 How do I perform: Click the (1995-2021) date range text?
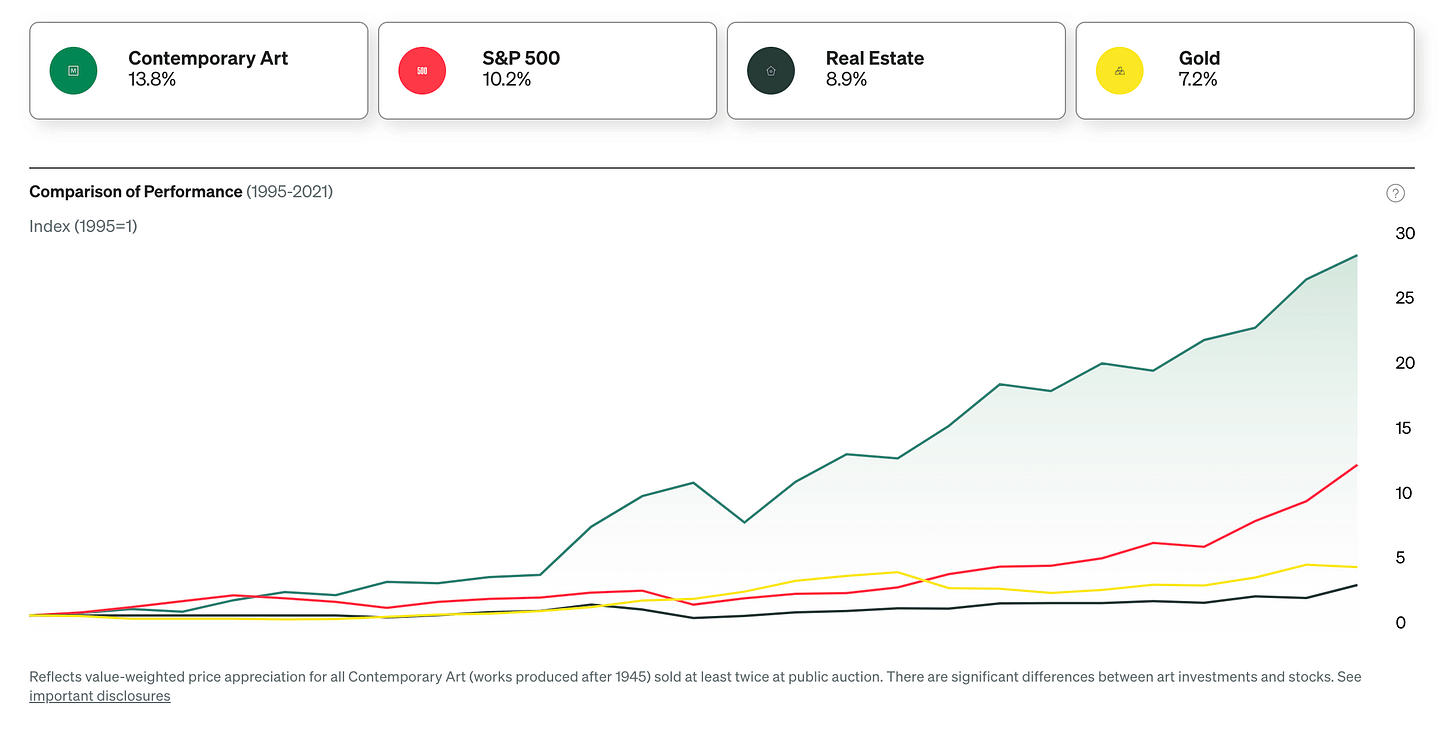pyautogui.click(x=290, y=191)
